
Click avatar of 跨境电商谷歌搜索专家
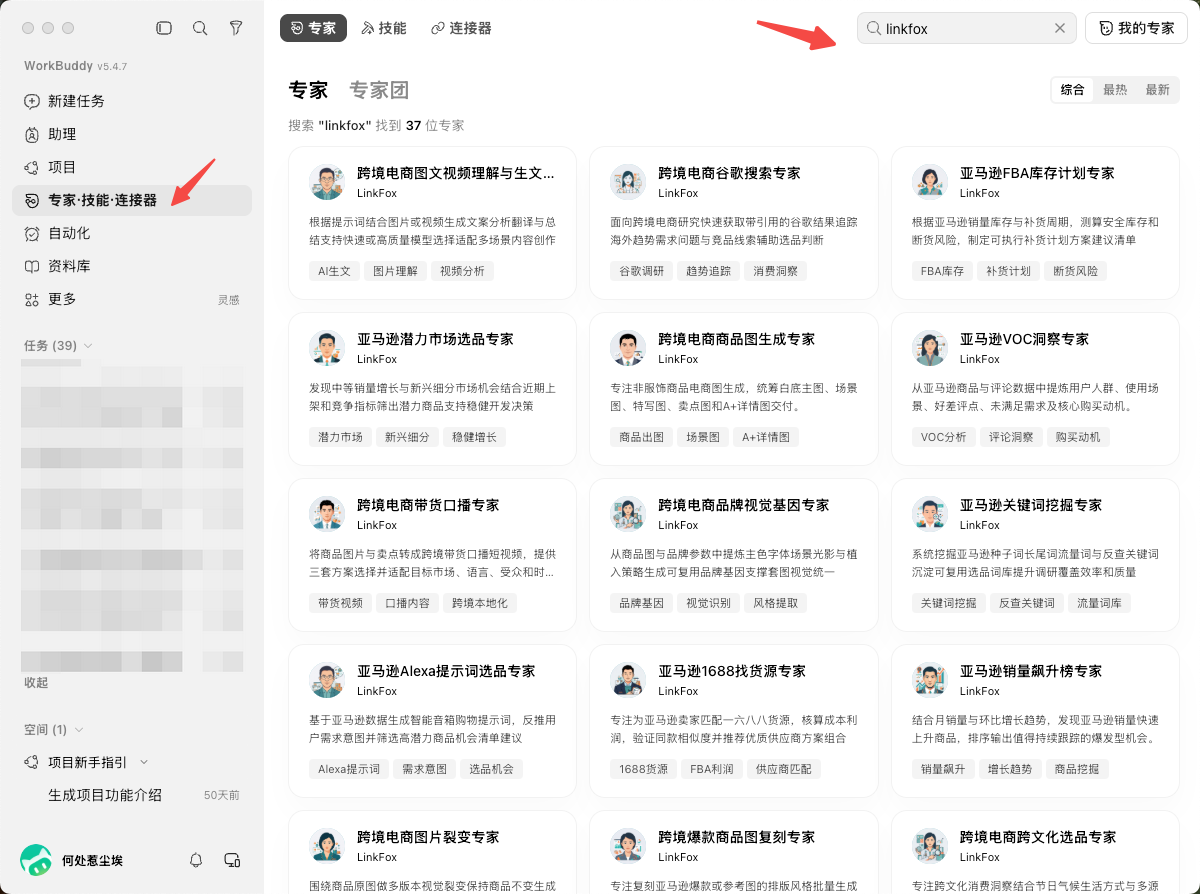(628, 182)
